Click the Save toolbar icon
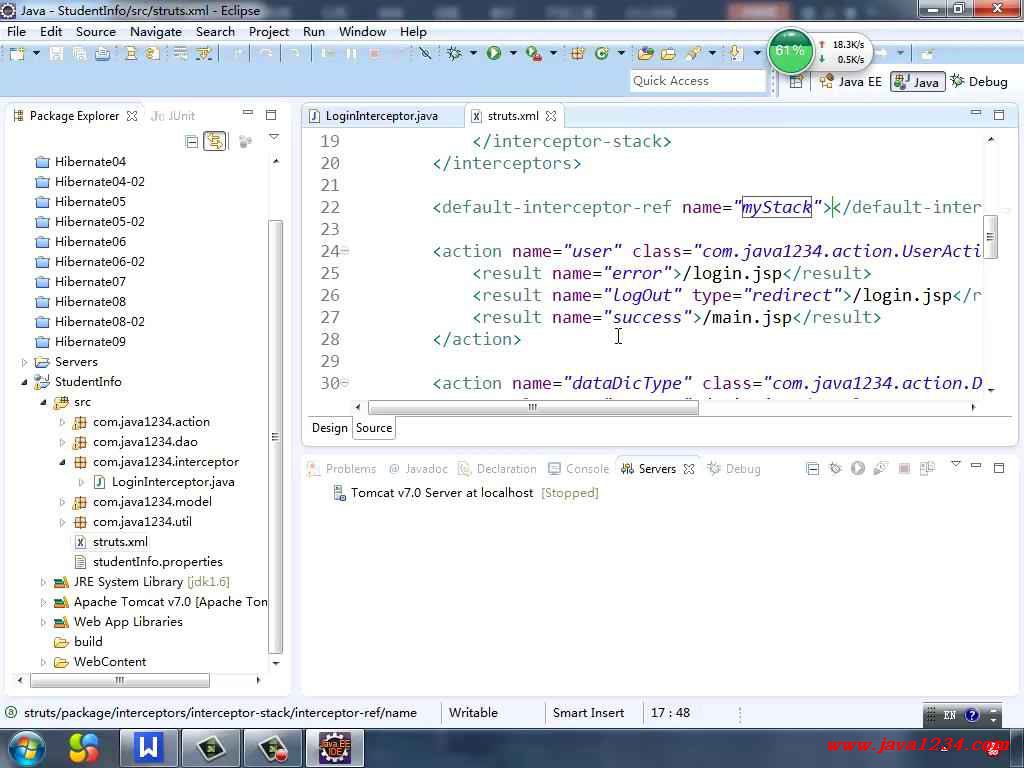Image resolution: width=1024 pixels, height=768 pixels. (56, 54)
